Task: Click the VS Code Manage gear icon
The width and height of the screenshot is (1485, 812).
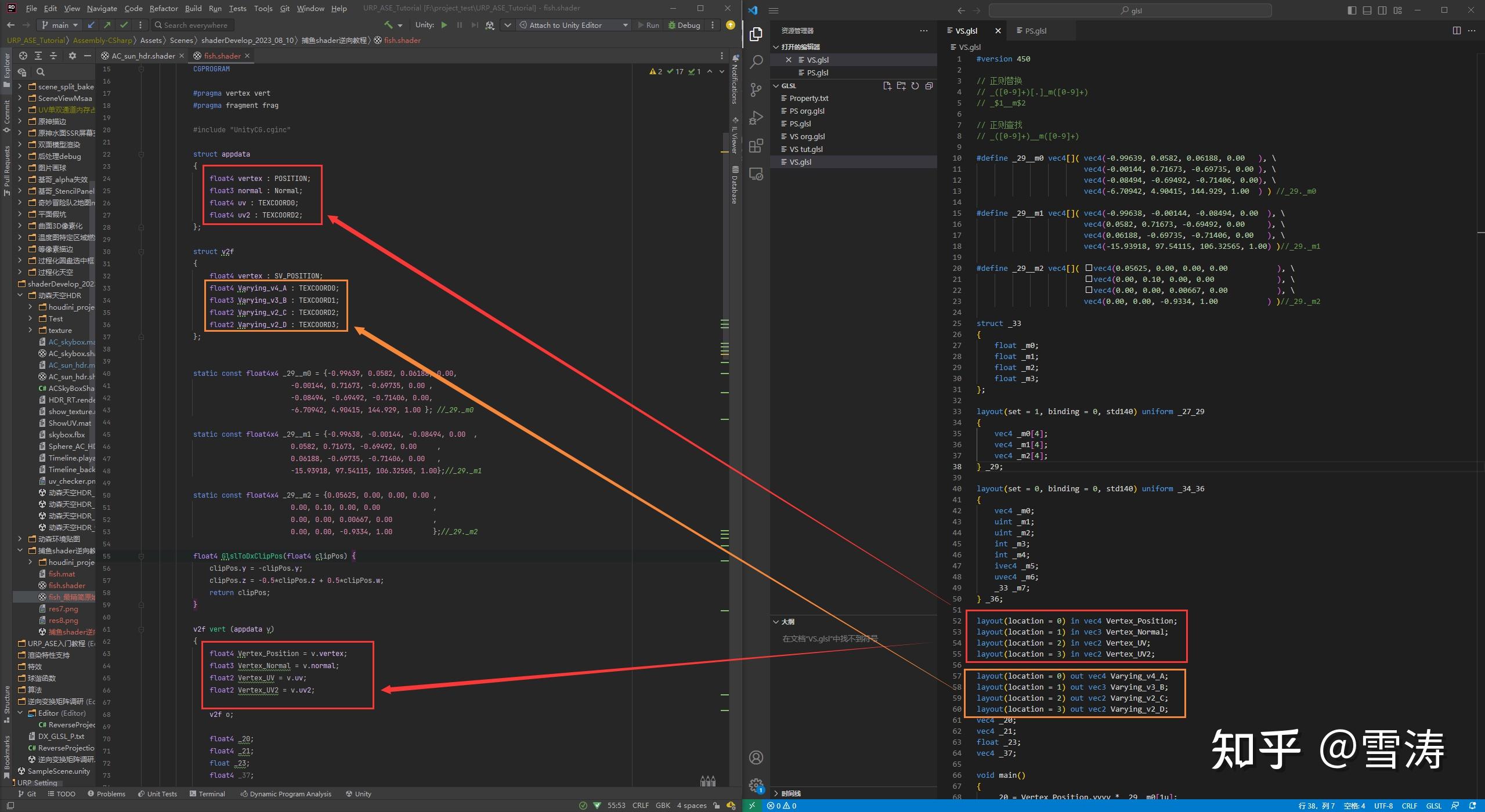Action: (x=756, y=785)
